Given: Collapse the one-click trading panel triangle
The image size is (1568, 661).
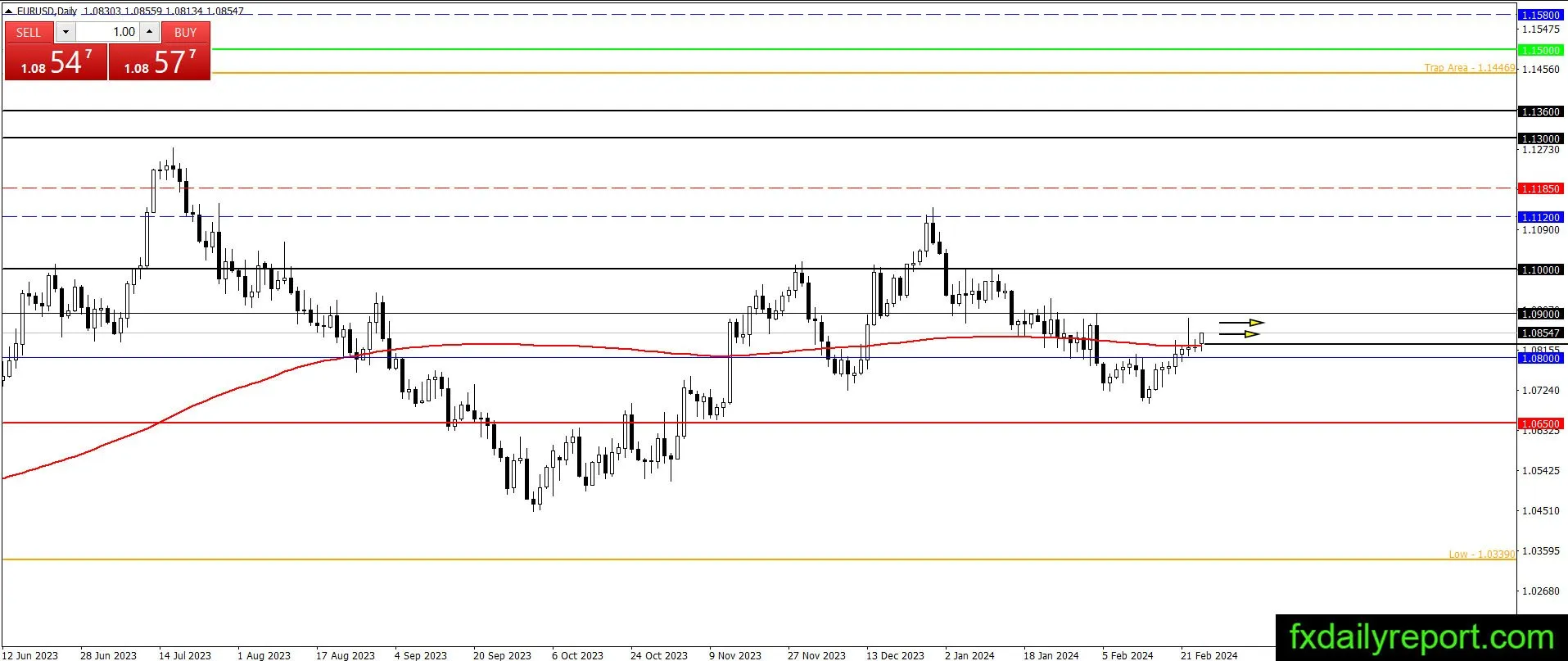Looking at the screenshot, I should pos(9,11).
